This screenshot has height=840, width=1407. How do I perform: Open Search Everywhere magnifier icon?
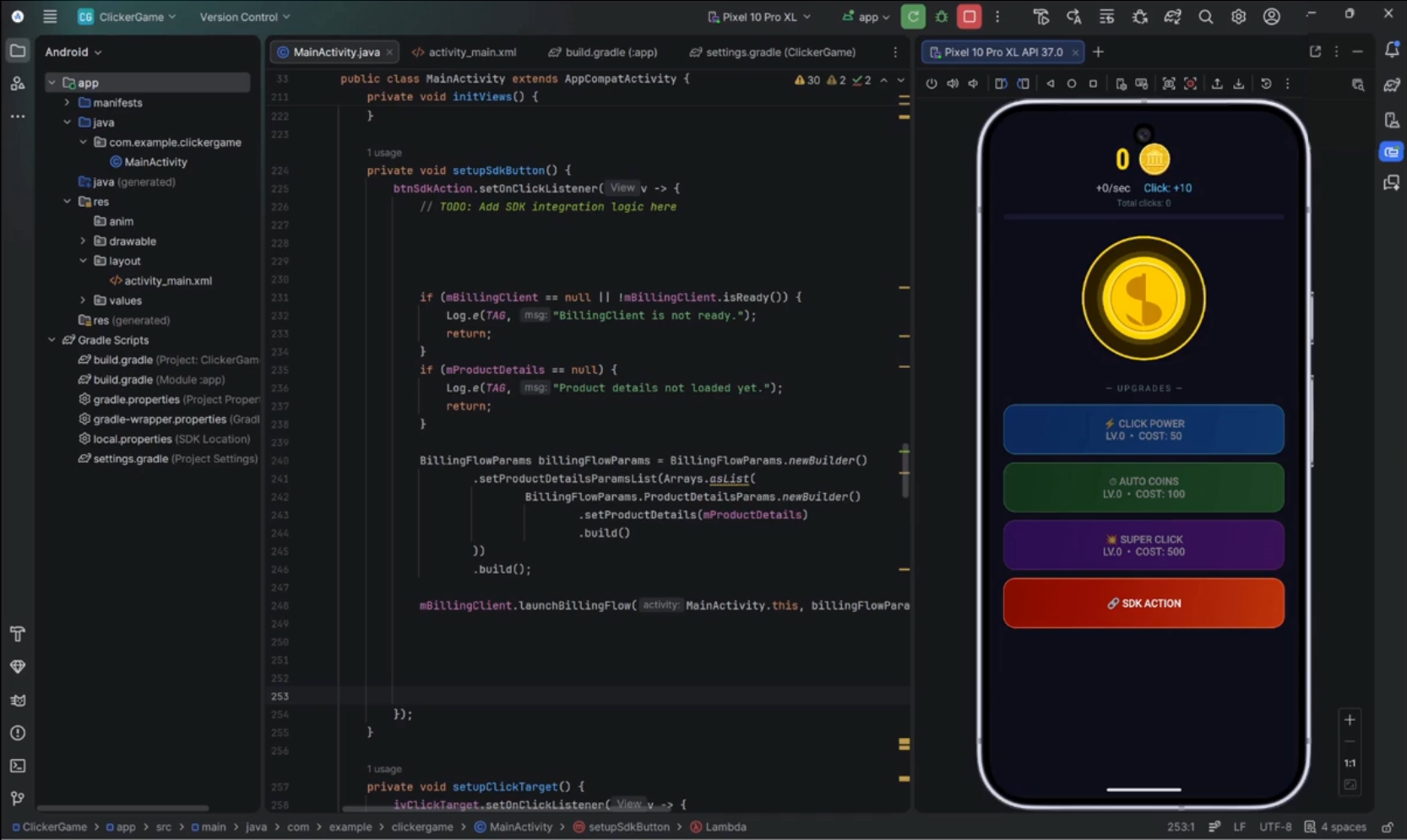click(1205, 17)
